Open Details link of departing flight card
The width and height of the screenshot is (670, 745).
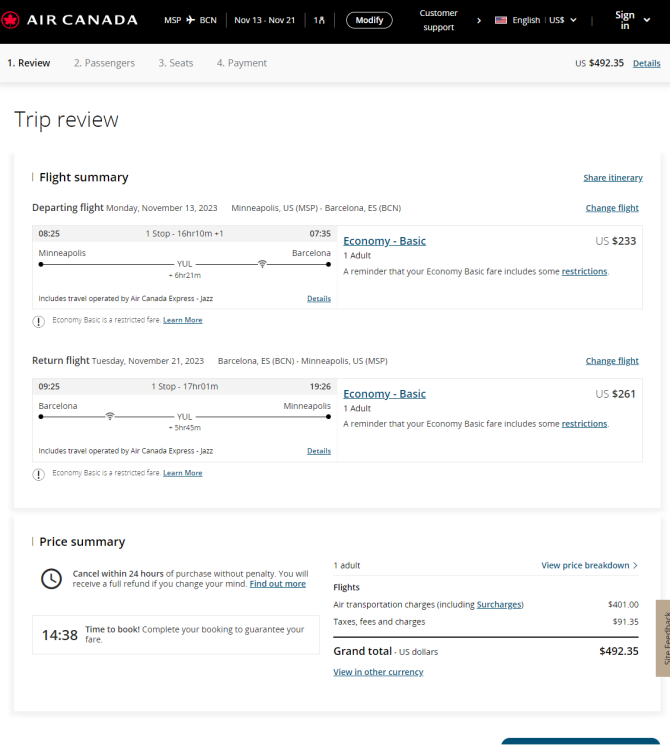point(319,299)
